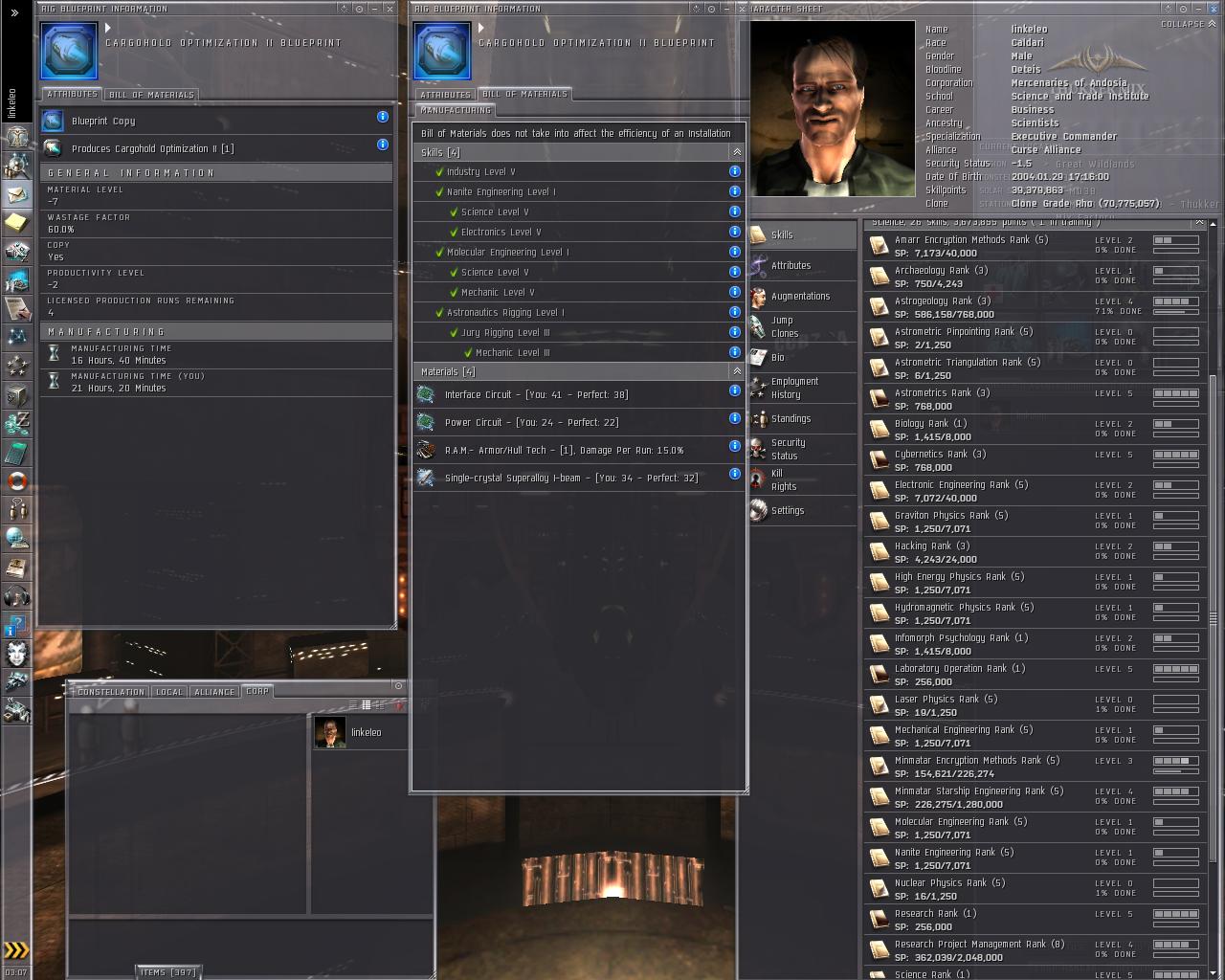Switch to the Local chat tab
The width and height of the screenshot is (1225, 980).
169,692
